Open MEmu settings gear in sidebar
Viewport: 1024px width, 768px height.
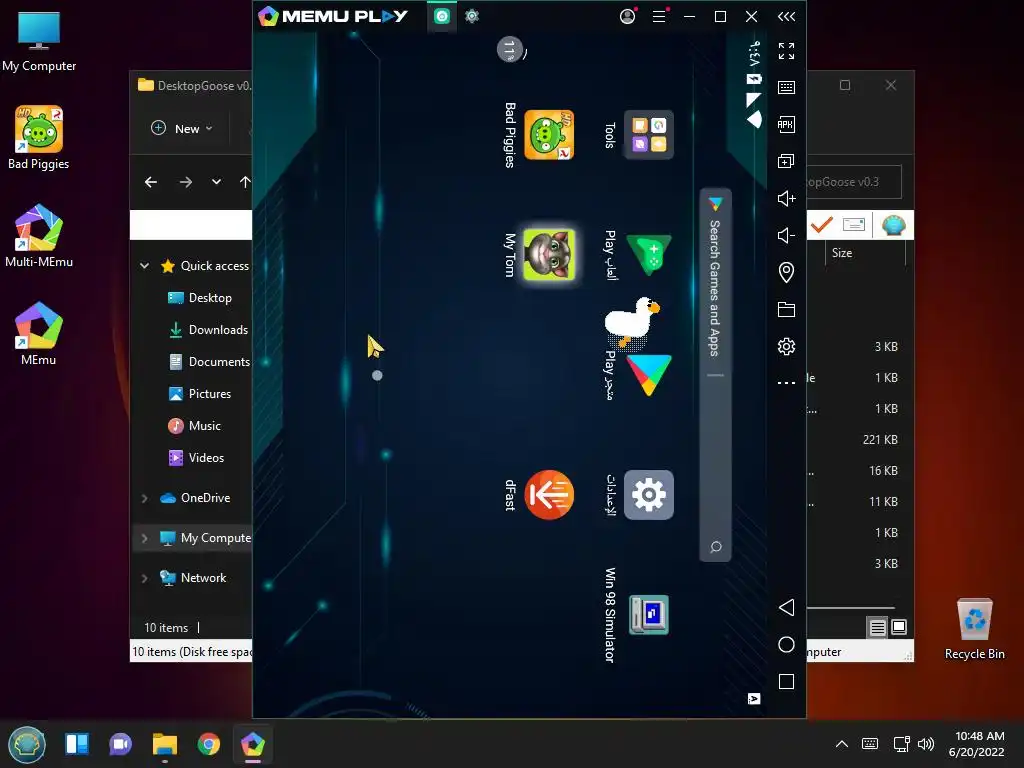[x=786, y=346]
